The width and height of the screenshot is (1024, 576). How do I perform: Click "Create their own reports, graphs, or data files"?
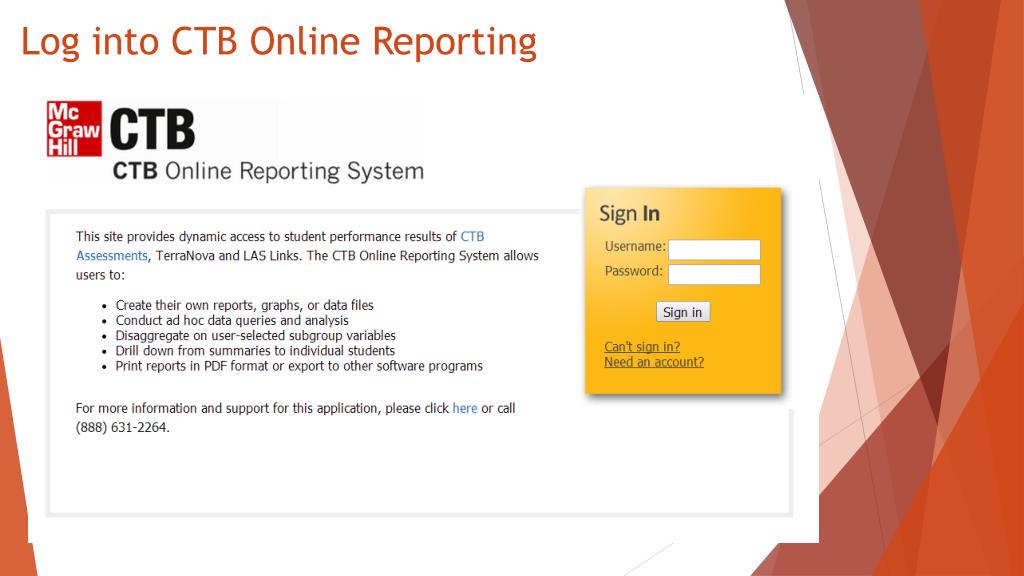click(244, 305)
